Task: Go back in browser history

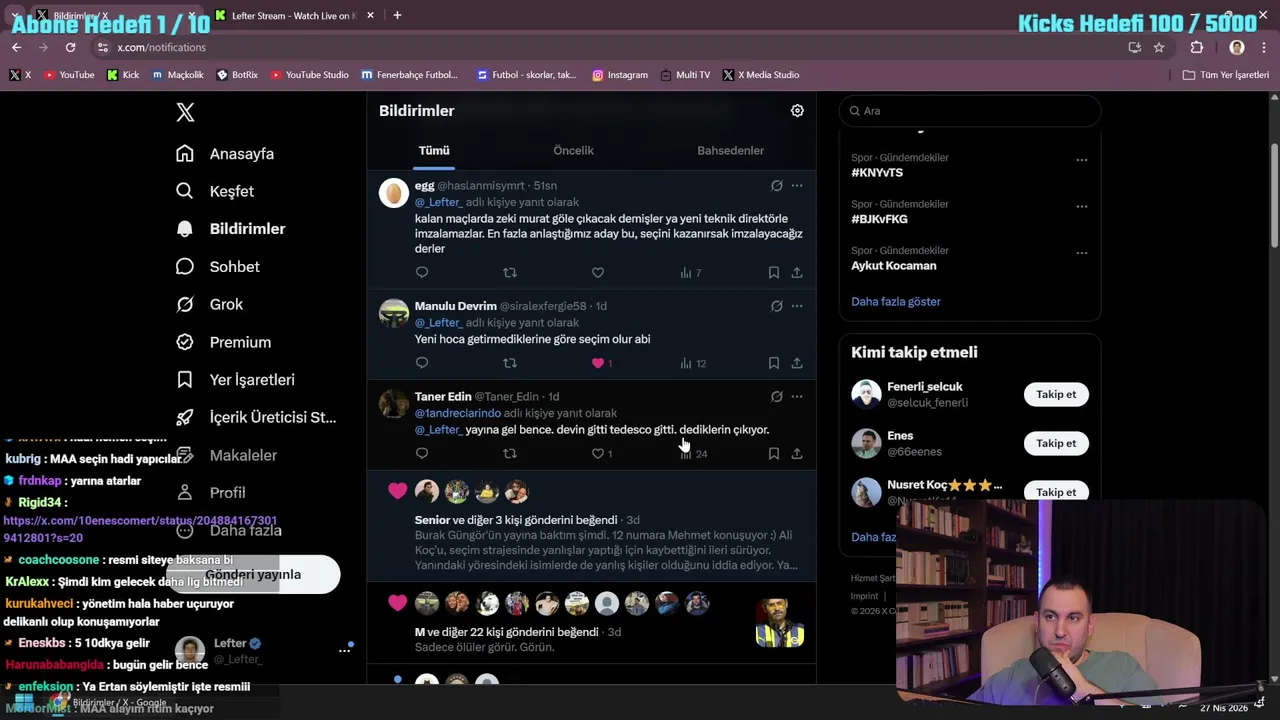Action: pos(16,47)
